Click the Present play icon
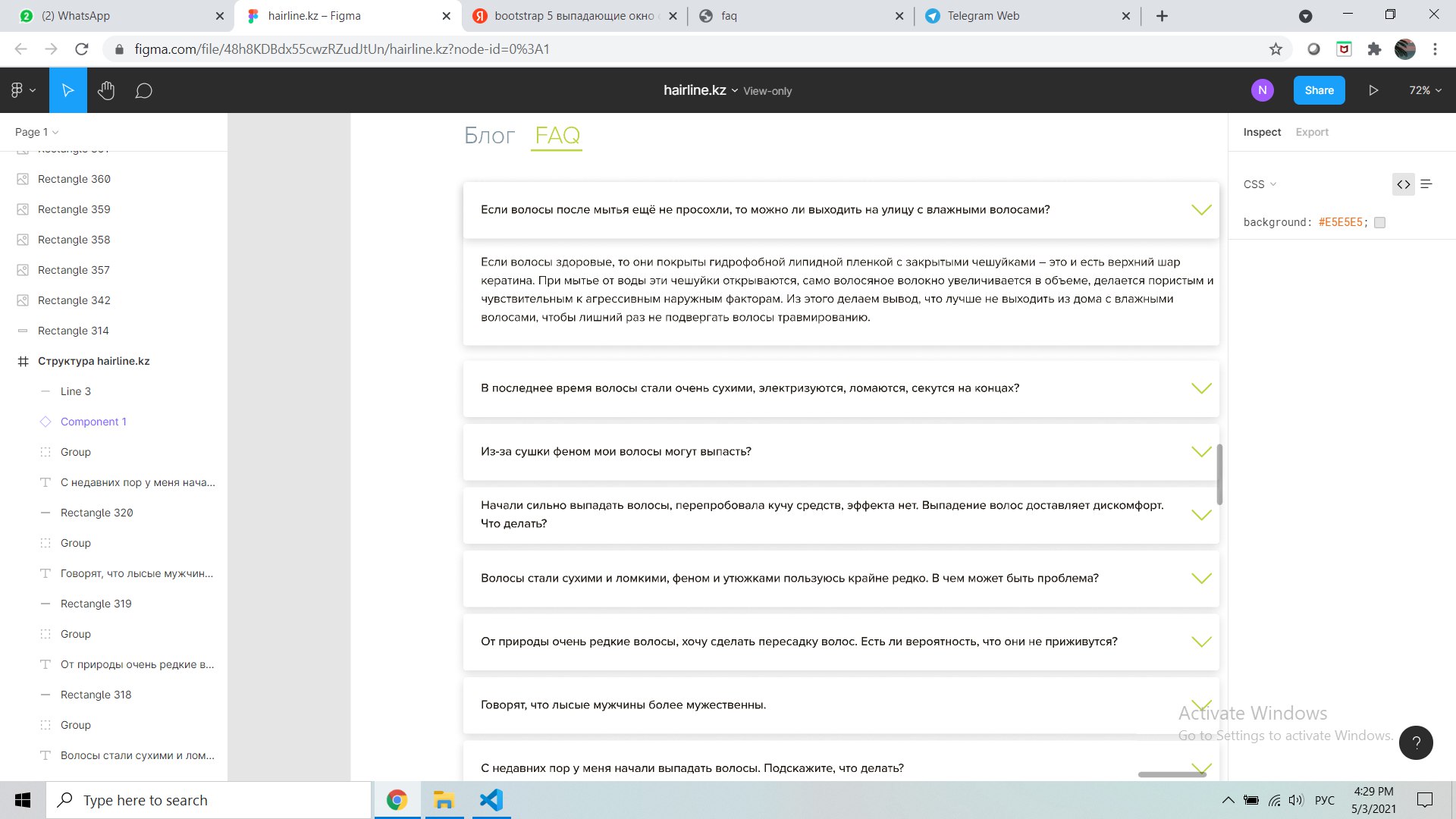Screen dimensions: 1456x819 [1373, 90]
